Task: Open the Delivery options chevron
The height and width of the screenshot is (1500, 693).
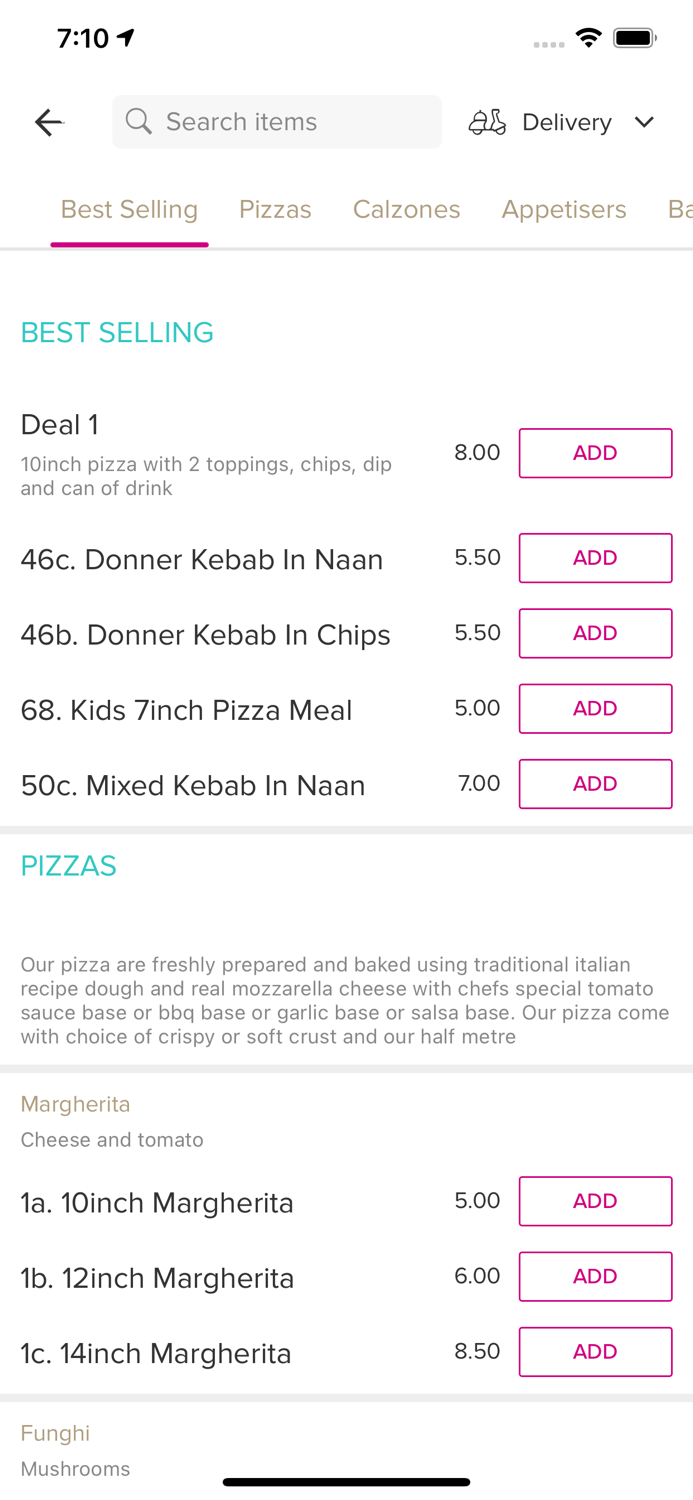Action: tap(645, 122)
